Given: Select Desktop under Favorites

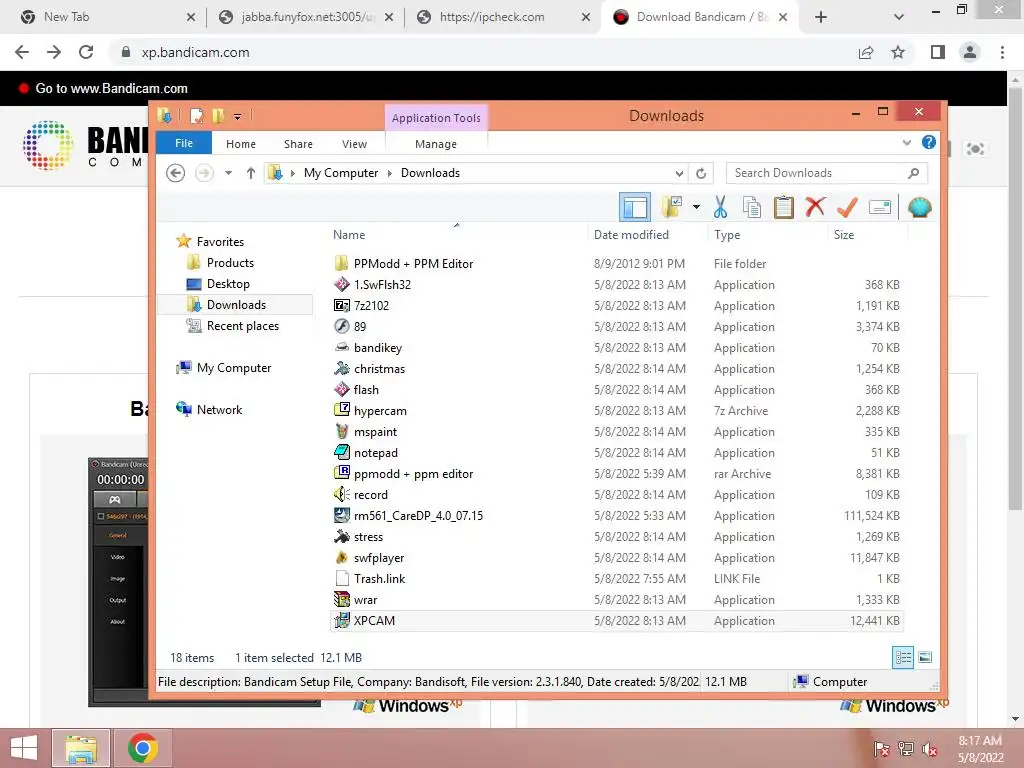Looking at the screenshot, I should click(218, 284).
